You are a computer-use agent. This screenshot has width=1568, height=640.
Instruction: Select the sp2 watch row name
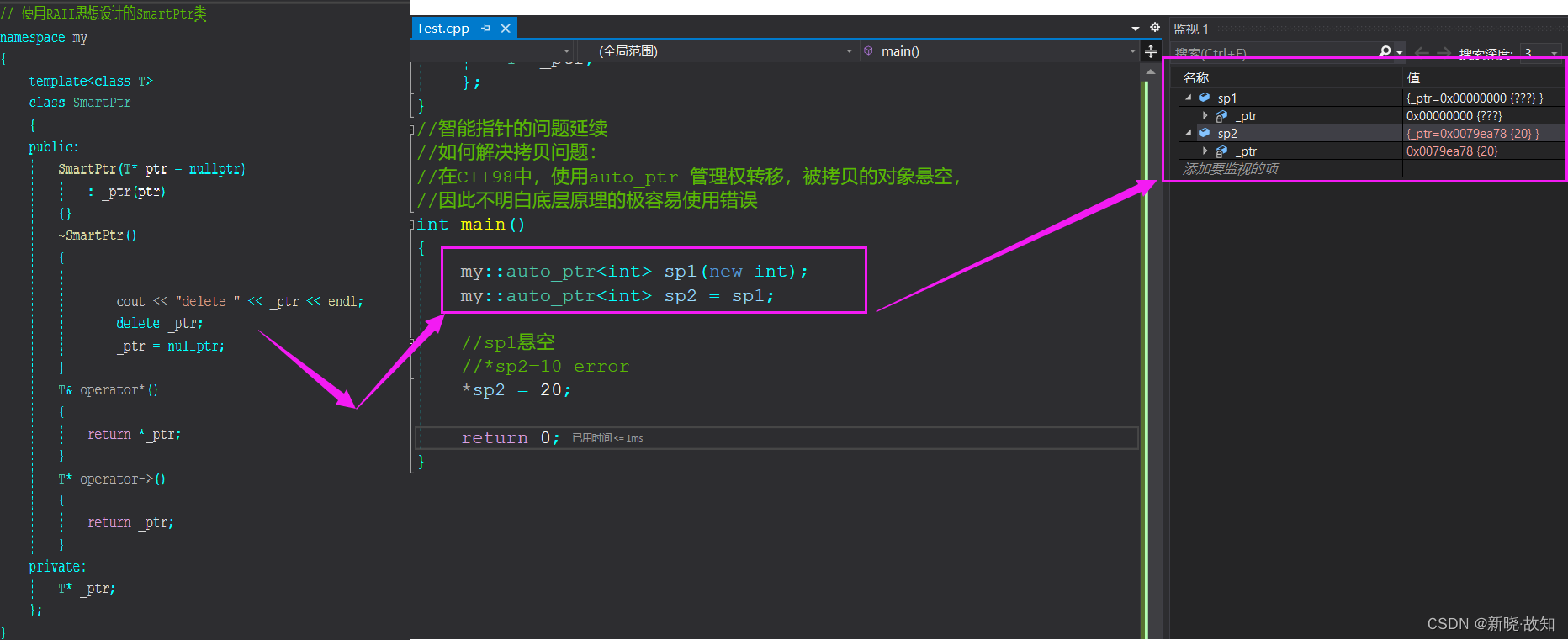coord(1227,134)
